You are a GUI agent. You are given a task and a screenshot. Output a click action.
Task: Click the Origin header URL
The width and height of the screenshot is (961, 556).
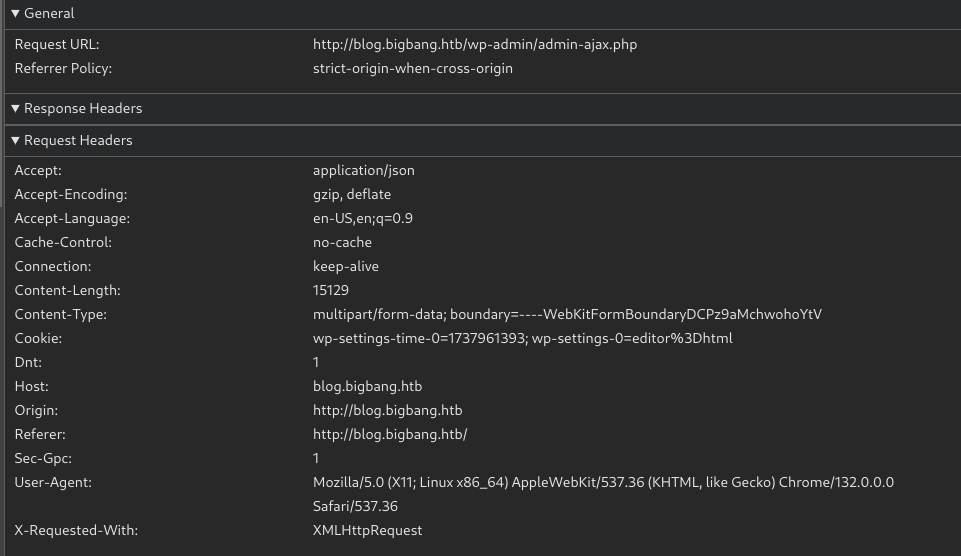click(x=387, y=410)
